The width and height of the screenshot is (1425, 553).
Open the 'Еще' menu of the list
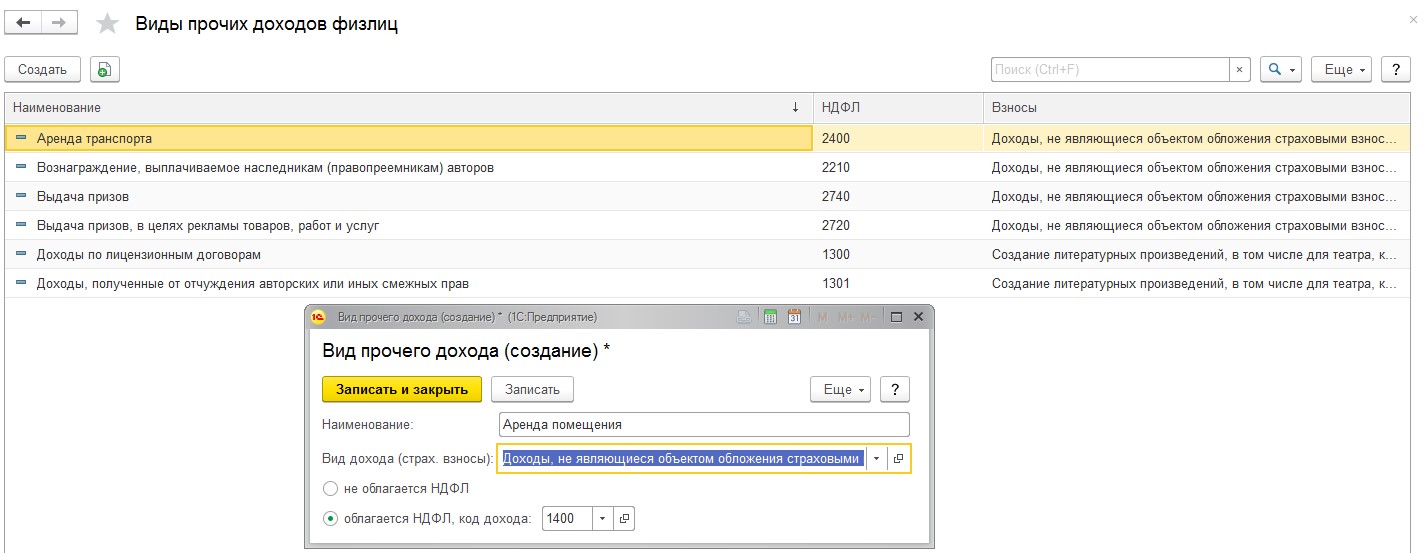coord(1341,69)
